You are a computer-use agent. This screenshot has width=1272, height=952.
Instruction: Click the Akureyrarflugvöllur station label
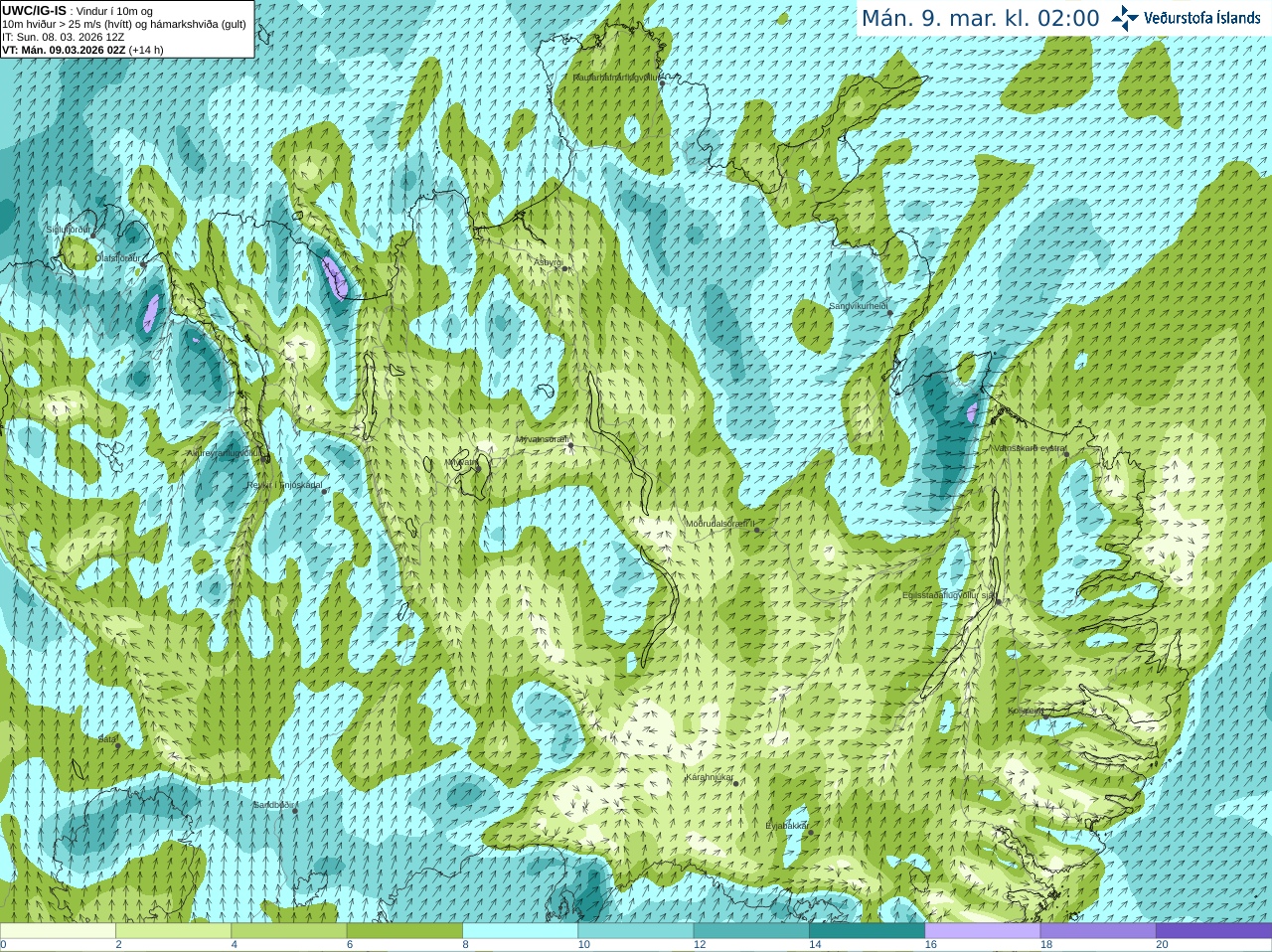tap(225, 453)
